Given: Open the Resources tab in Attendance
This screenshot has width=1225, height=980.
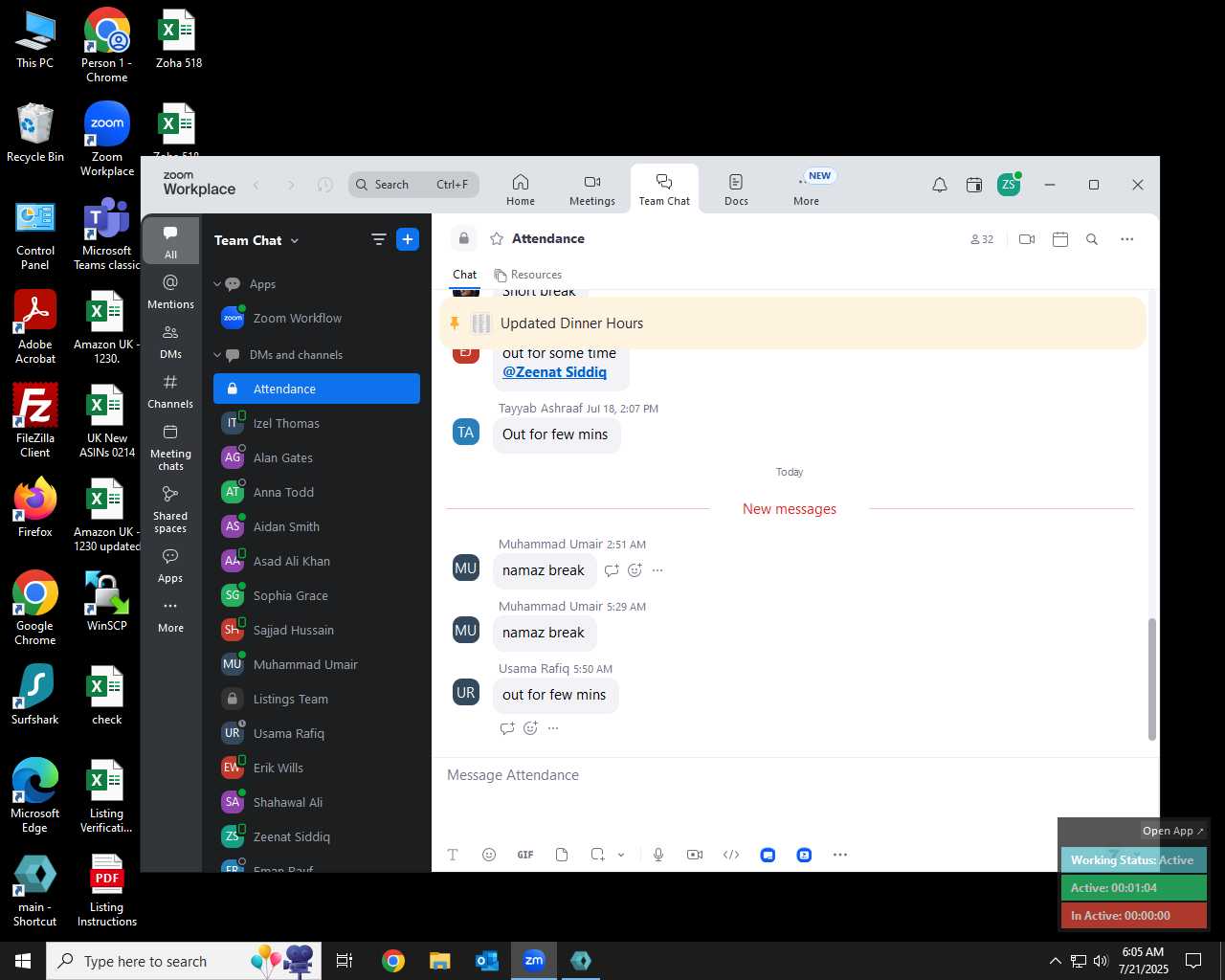Looking at the screenshot, I should click(x=528, y=275).
